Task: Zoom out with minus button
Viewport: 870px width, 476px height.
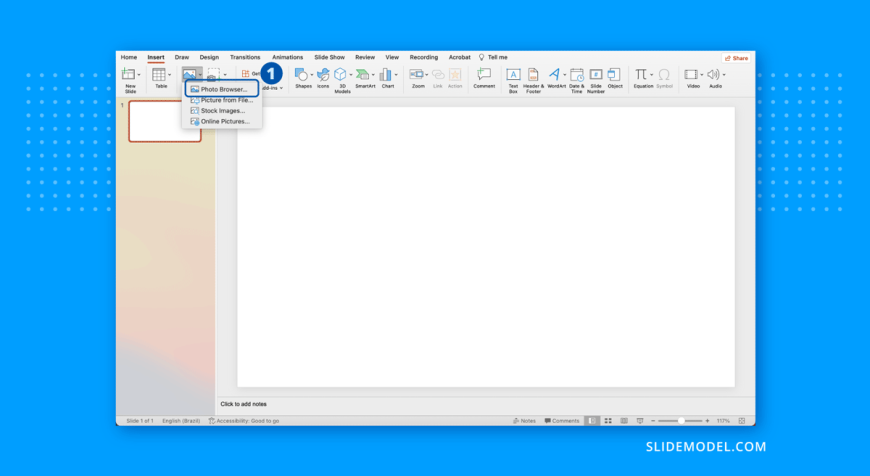Action: [653, 421]
